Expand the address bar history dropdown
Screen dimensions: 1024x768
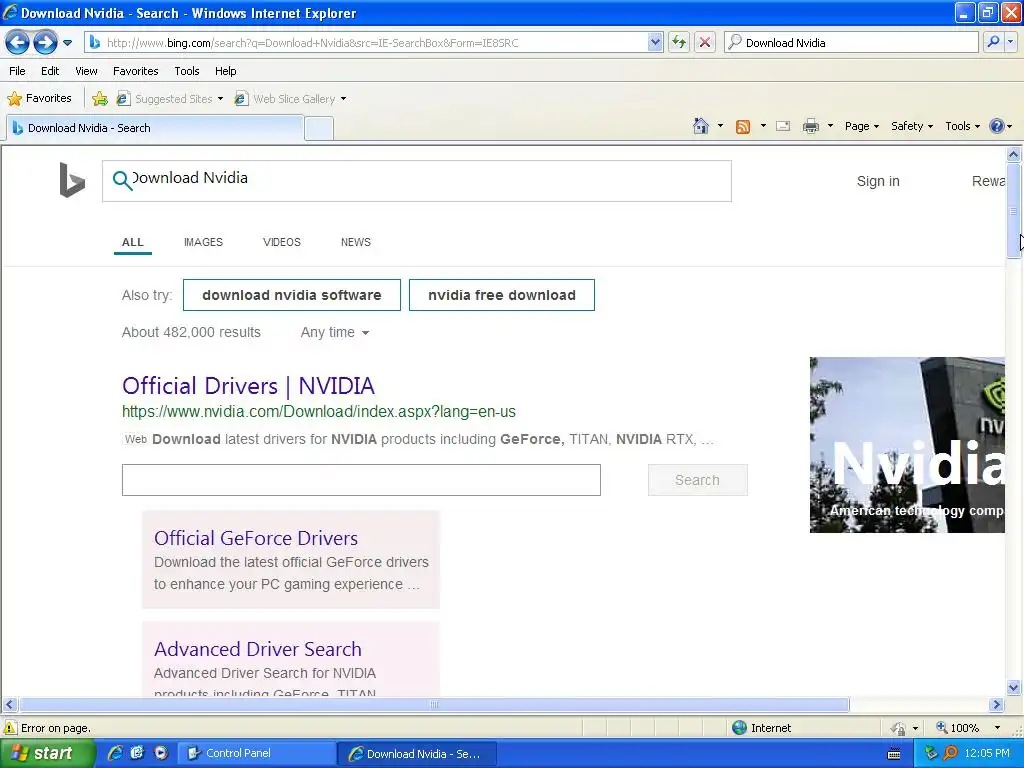pyautogui.click(x=655, y=43)
